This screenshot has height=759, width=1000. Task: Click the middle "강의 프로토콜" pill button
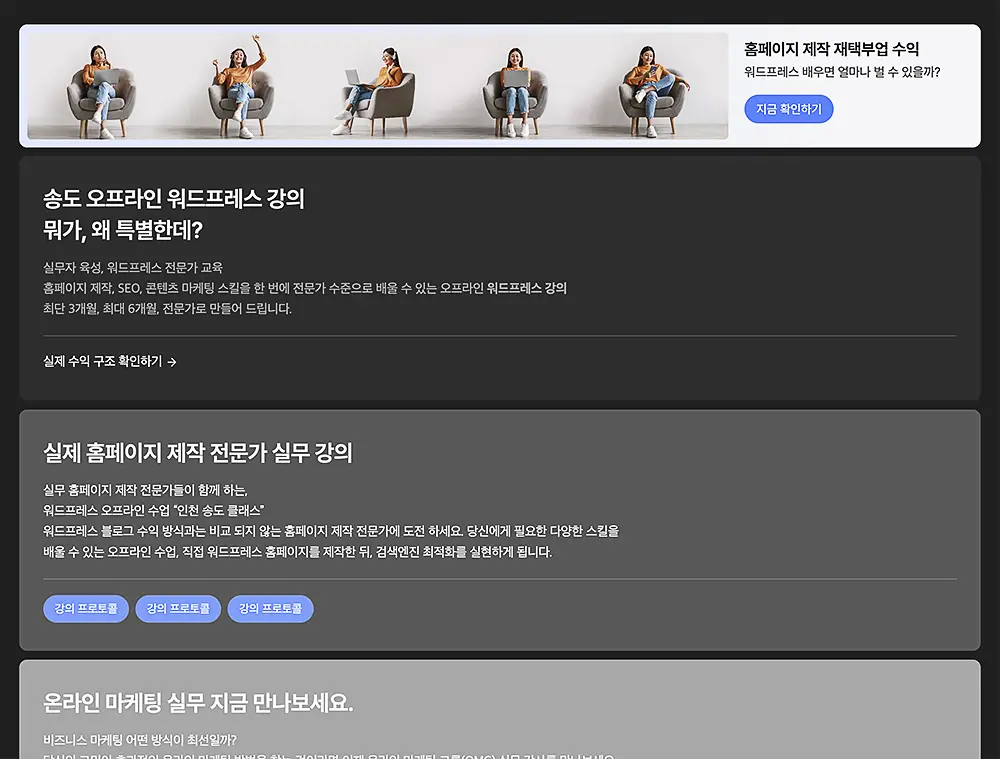click(177, 608)
